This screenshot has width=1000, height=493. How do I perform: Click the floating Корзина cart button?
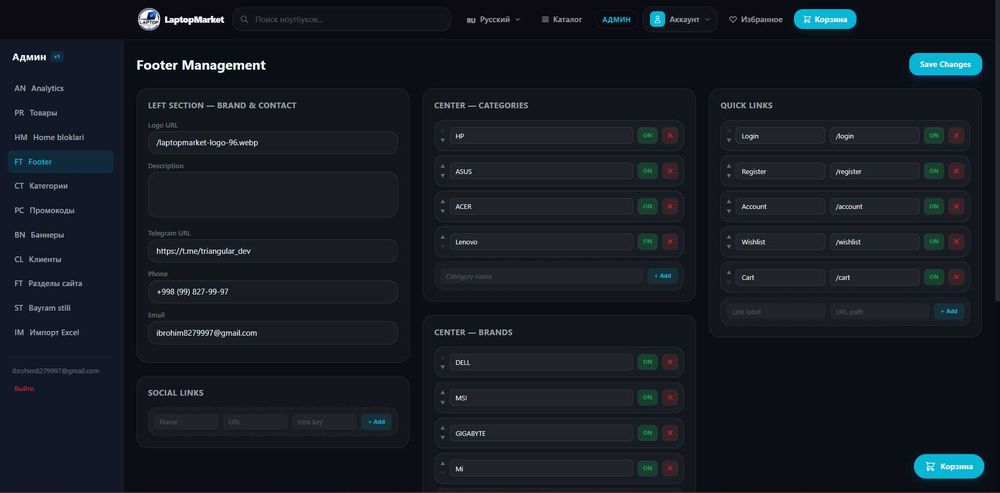pyautogui.click(x=948, y=466)
